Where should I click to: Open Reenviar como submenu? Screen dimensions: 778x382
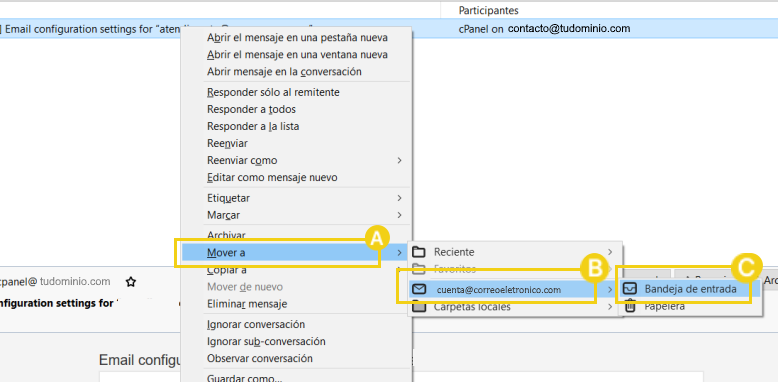click(297, 160)
